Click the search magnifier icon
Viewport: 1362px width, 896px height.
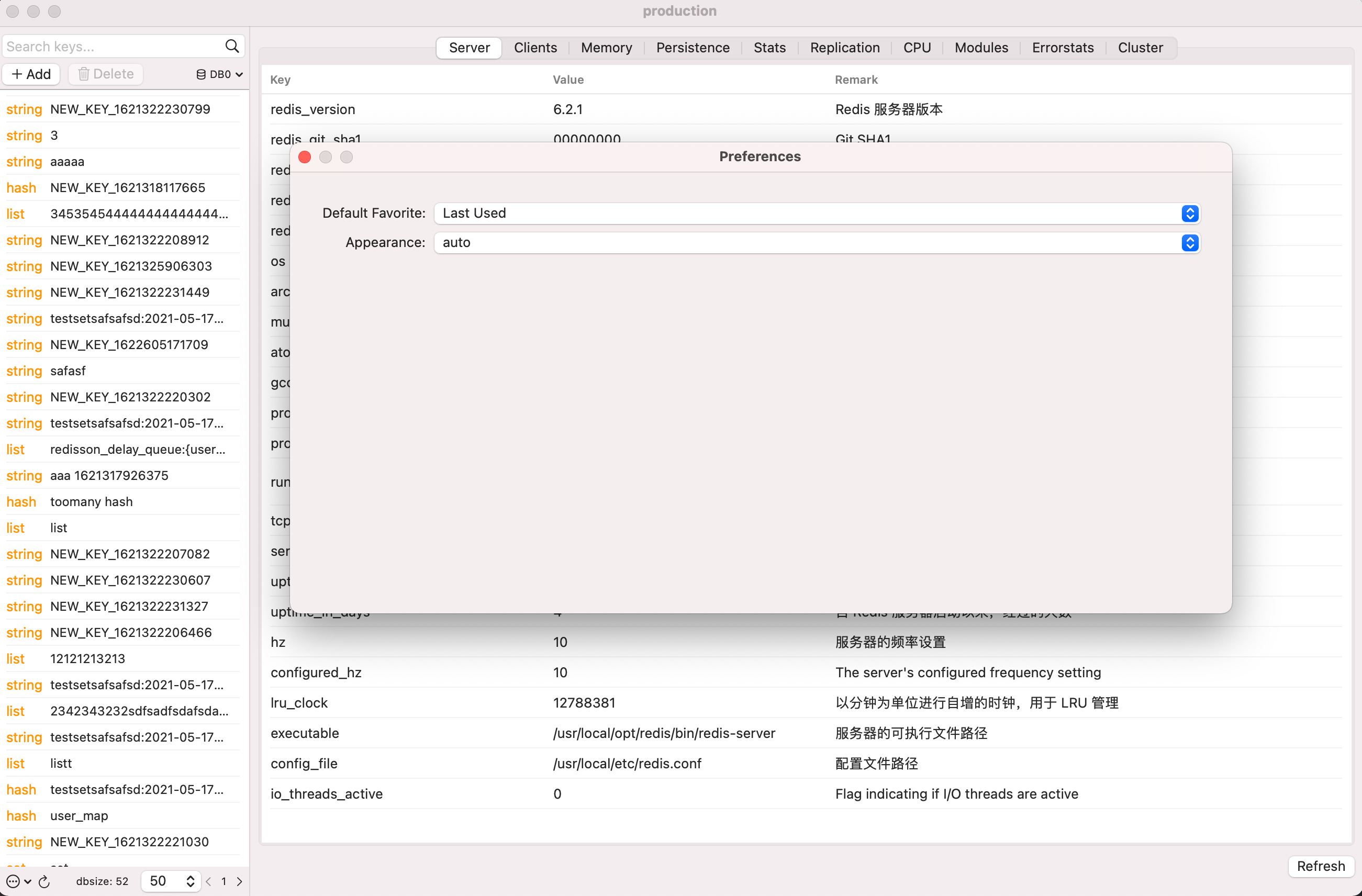(232, 47)
